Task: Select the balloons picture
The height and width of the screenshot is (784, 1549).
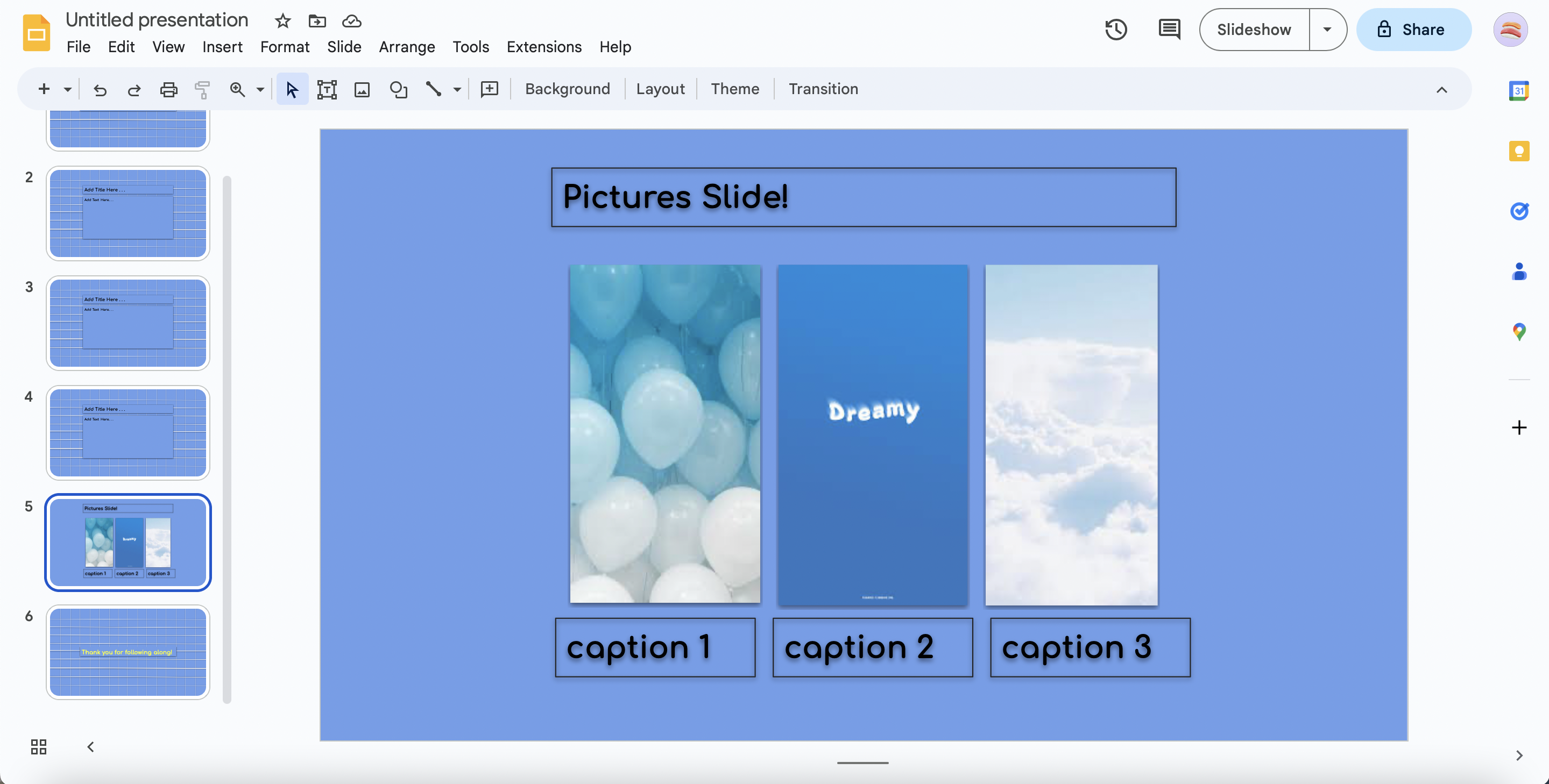Action: pos(665,434)
